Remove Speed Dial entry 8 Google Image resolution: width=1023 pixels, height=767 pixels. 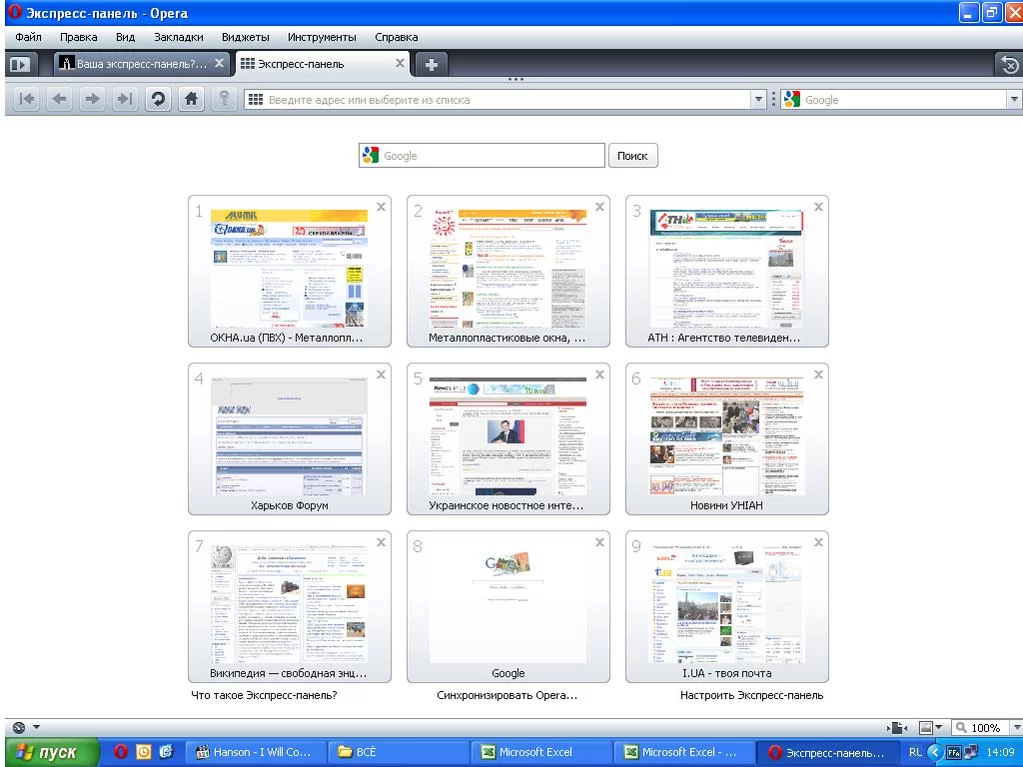600,542
